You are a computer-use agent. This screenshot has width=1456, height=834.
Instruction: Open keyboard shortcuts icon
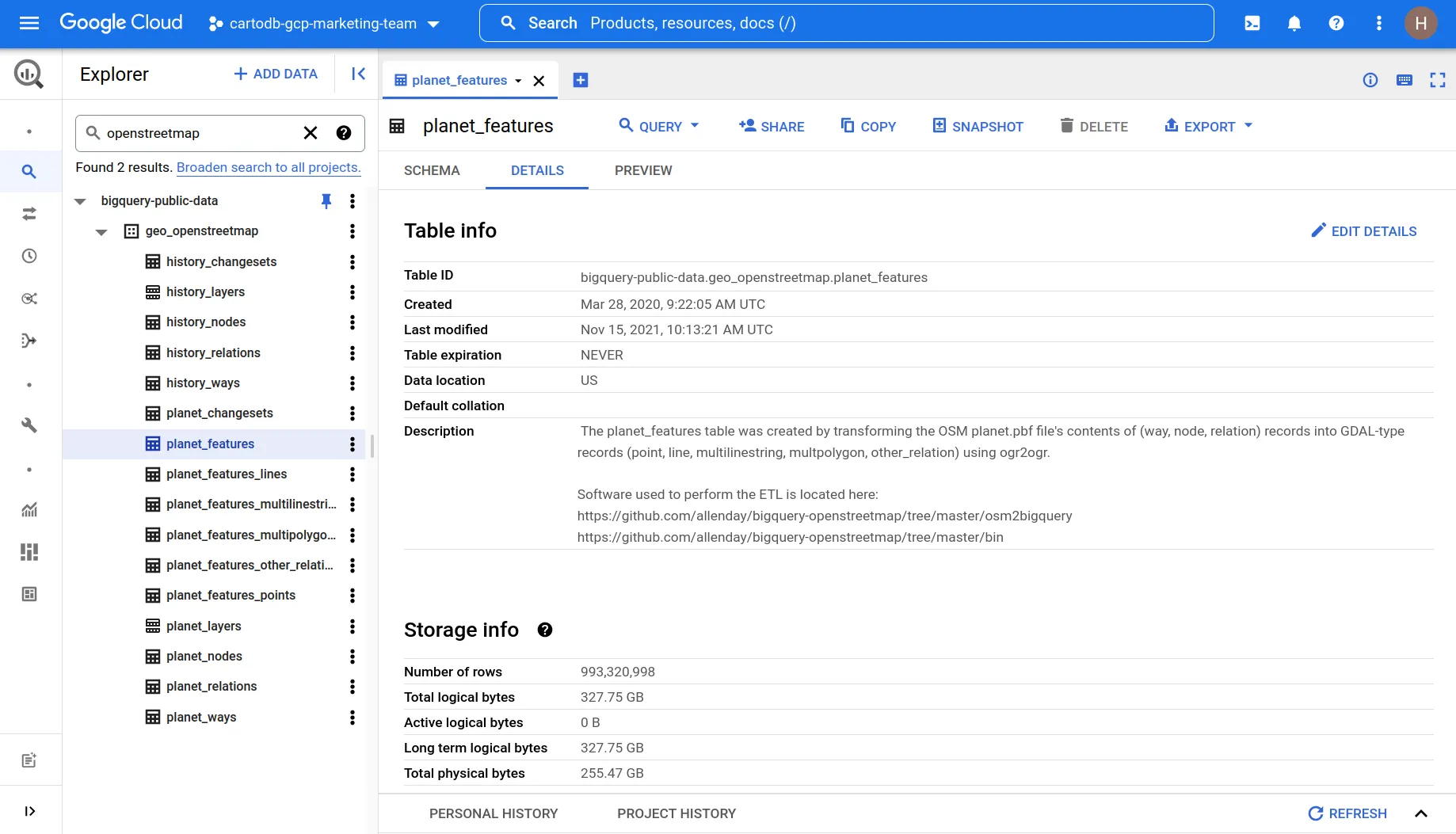[x=1405, y=80]
